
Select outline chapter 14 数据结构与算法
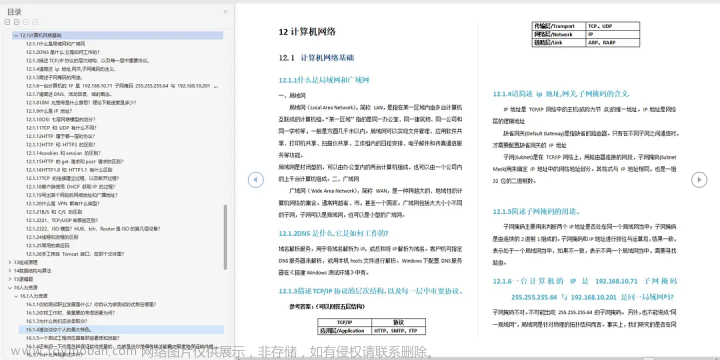tap(33, 271)
